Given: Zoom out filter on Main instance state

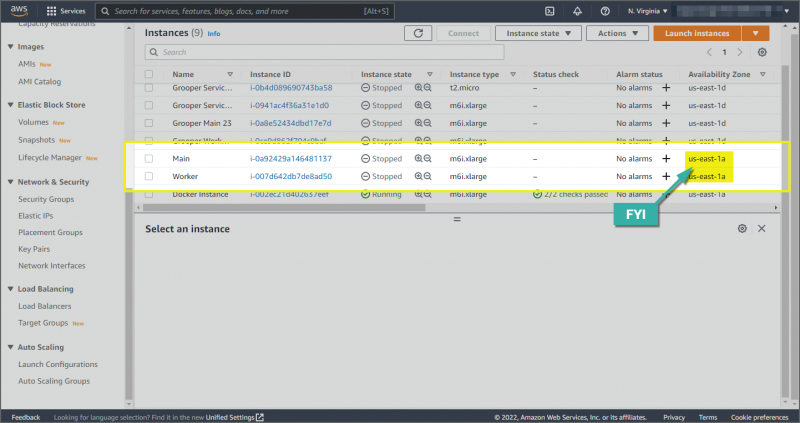Looking at the screenshot, I should coord(428,159).
